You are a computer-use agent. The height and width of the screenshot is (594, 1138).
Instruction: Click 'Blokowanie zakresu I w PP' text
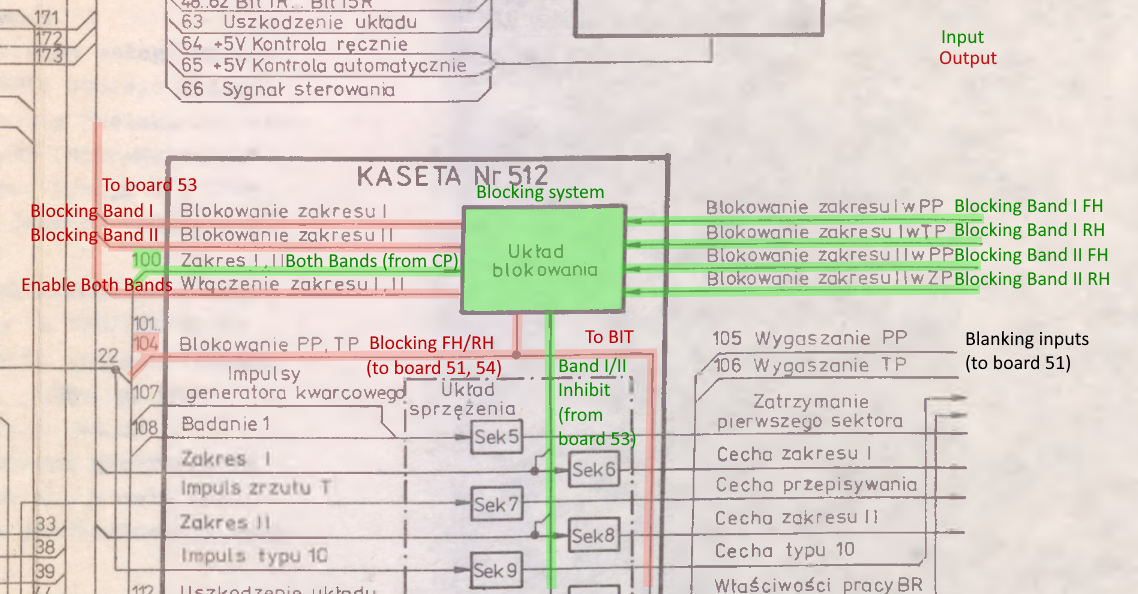click(824, 207)
